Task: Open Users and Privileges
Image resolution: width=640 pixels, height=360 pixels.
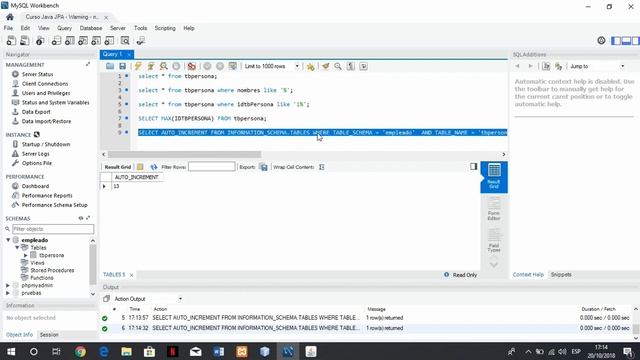Action: pos(46,93)
